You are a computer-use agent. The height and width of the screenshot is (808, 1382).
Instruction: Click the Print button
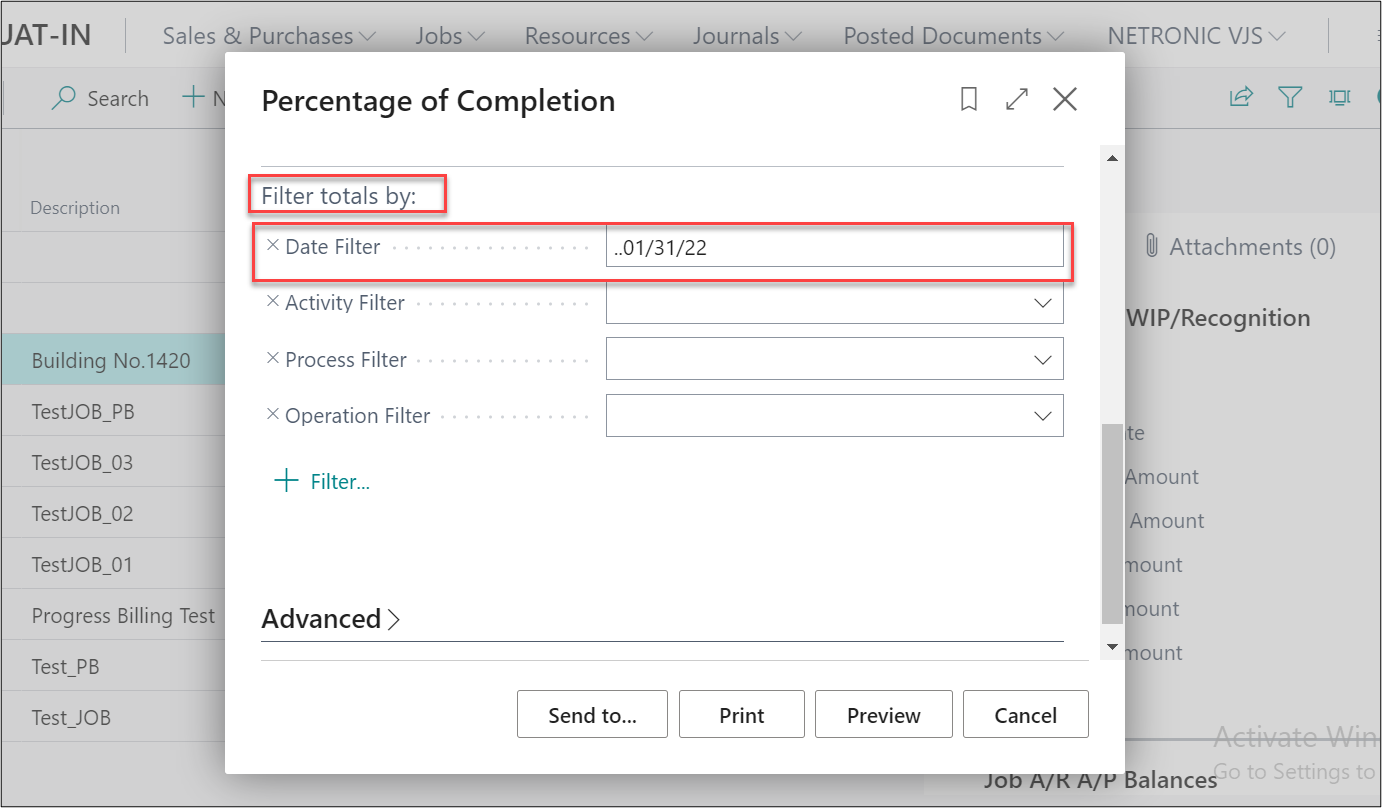(741, 715)
